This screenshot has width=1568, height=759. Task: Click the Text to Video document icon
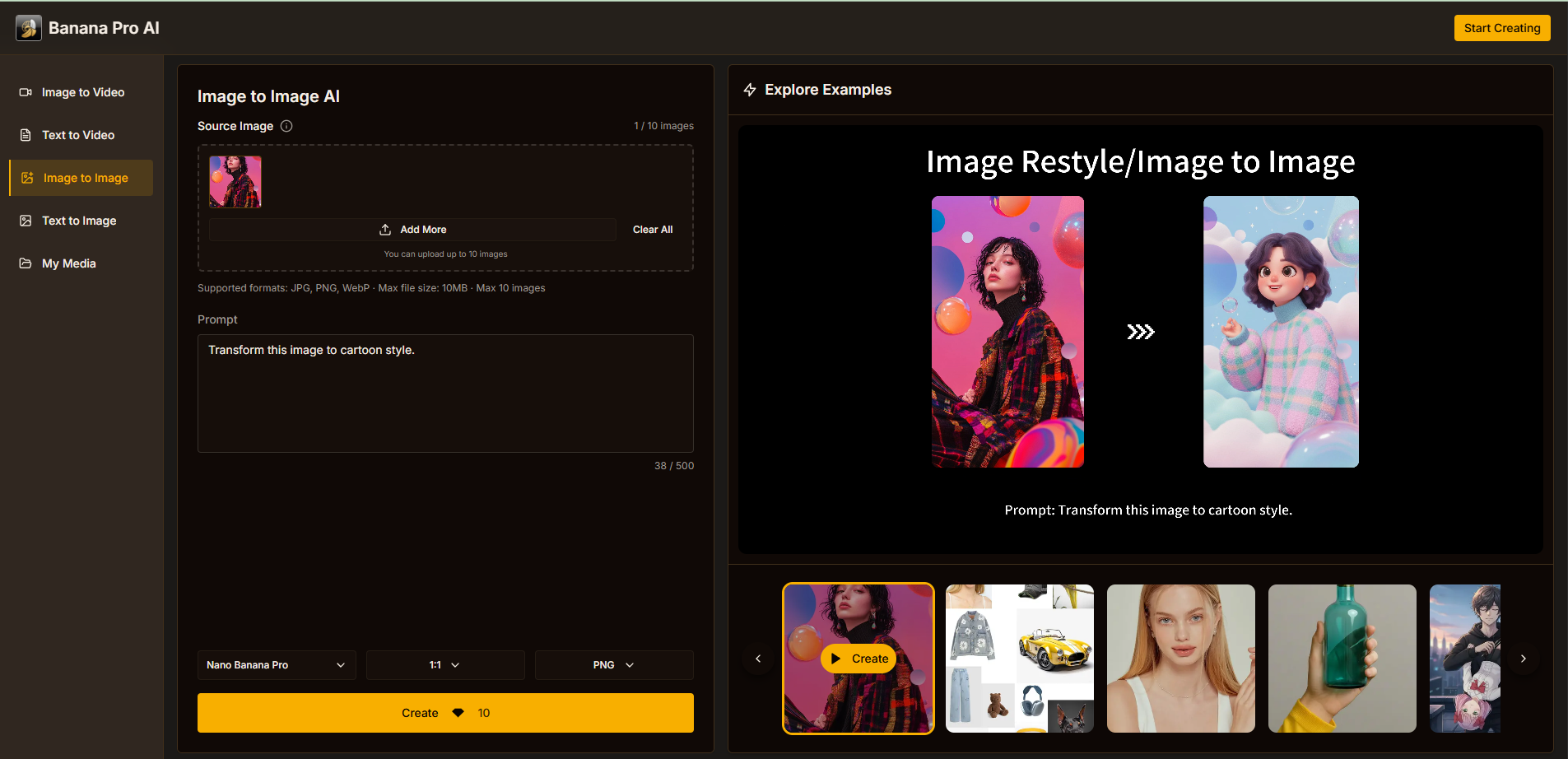(x=26, y=135)
